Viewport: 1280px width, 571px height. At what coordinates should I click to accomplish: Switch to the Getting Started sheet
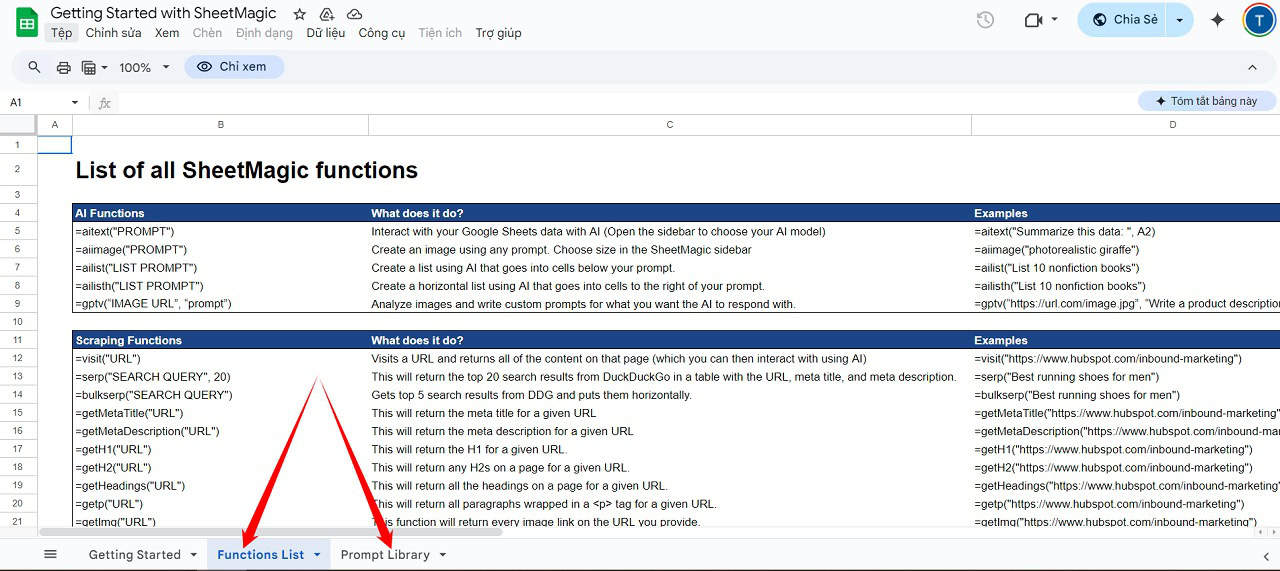coord(134,555)
